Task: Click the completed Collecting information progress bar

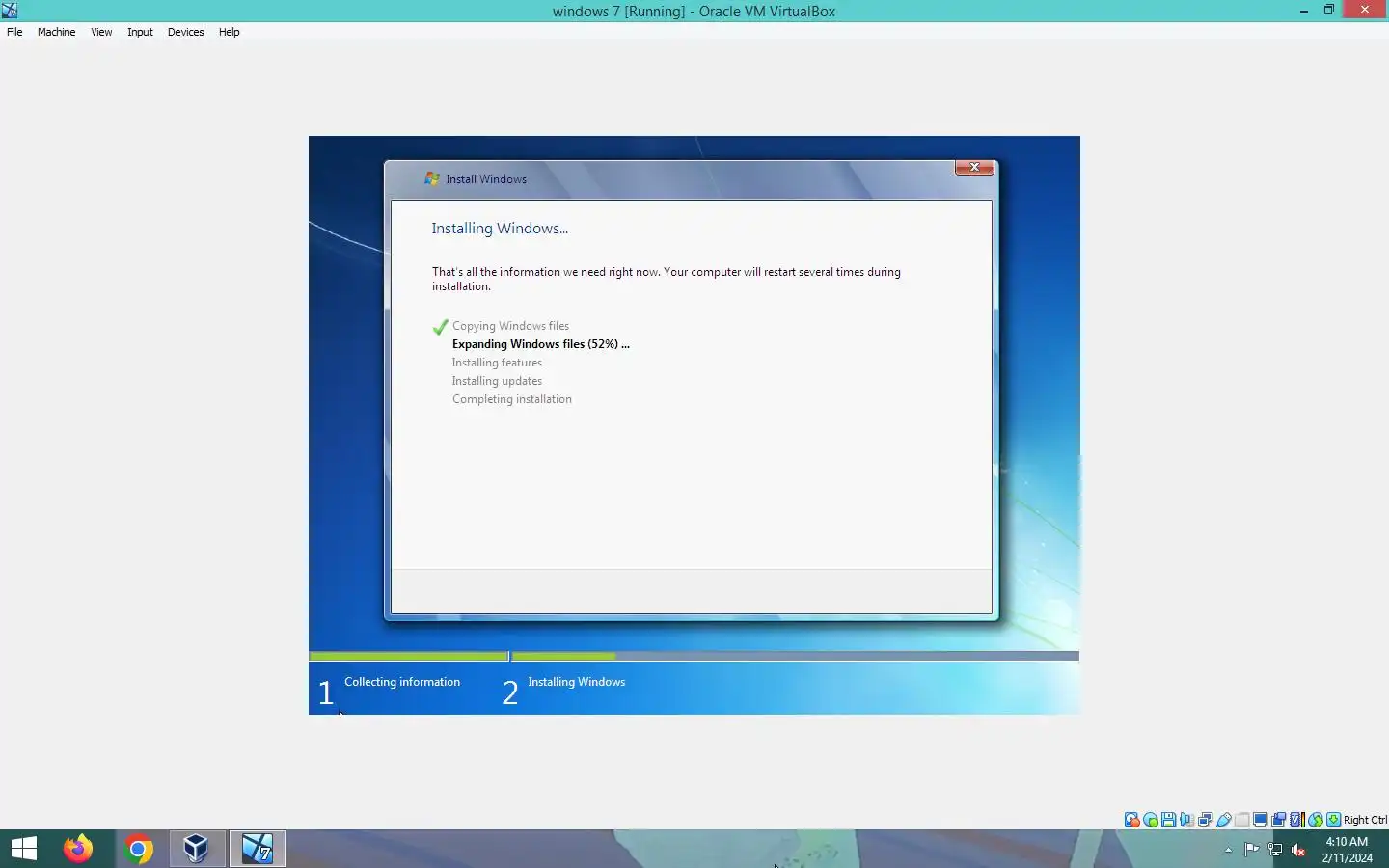Action: (x=409, y=656)
